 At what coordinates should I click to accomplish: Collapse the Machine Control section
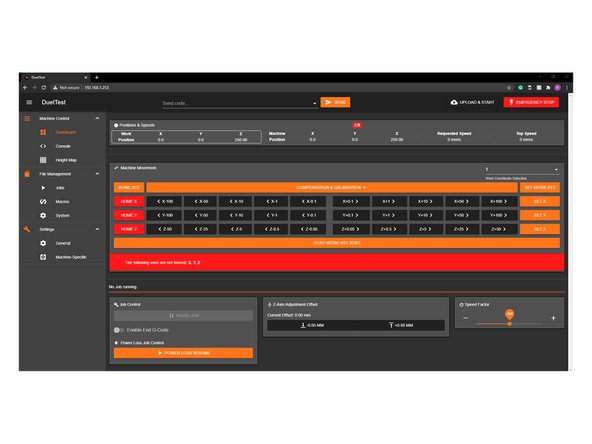[97, 119]
